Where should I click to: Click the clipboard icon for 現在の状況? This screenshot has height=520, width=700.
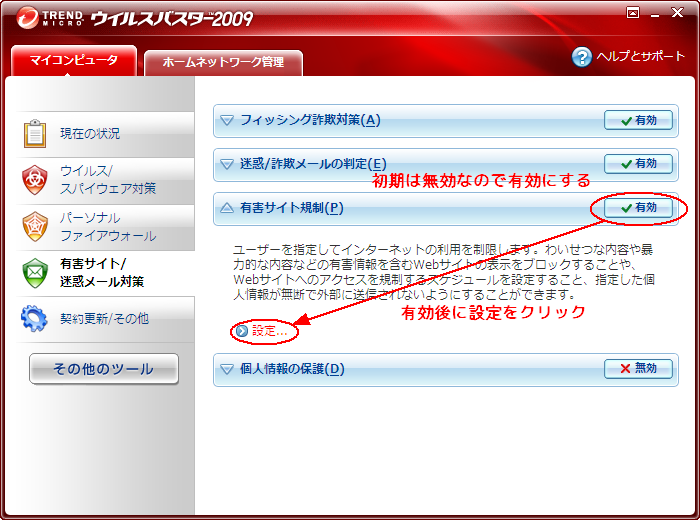coord(35,133)
